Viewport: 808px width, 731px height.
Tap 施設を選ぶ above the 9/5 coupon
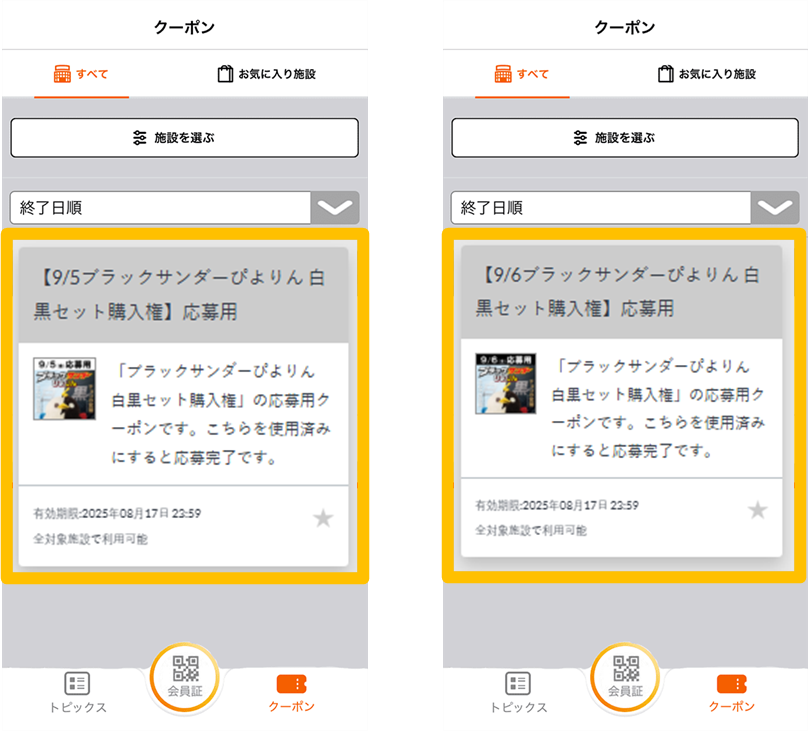pyautogui.click(x=184, y=138)
